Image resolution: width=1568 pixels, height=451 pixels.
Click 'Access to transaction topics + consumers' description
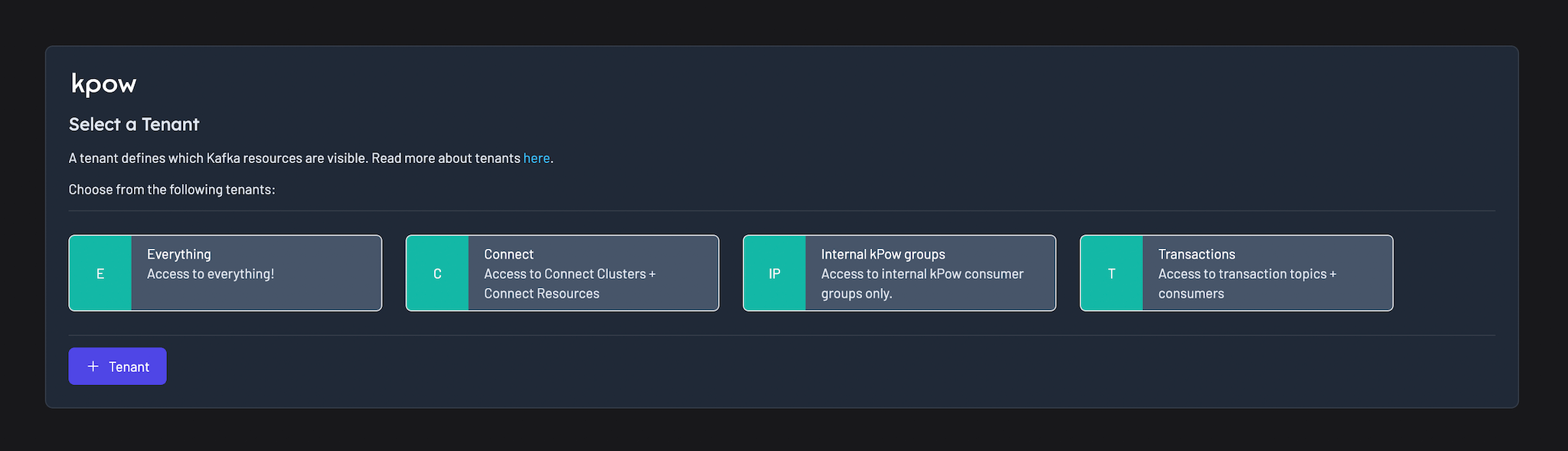click(x=1247, y=284)
